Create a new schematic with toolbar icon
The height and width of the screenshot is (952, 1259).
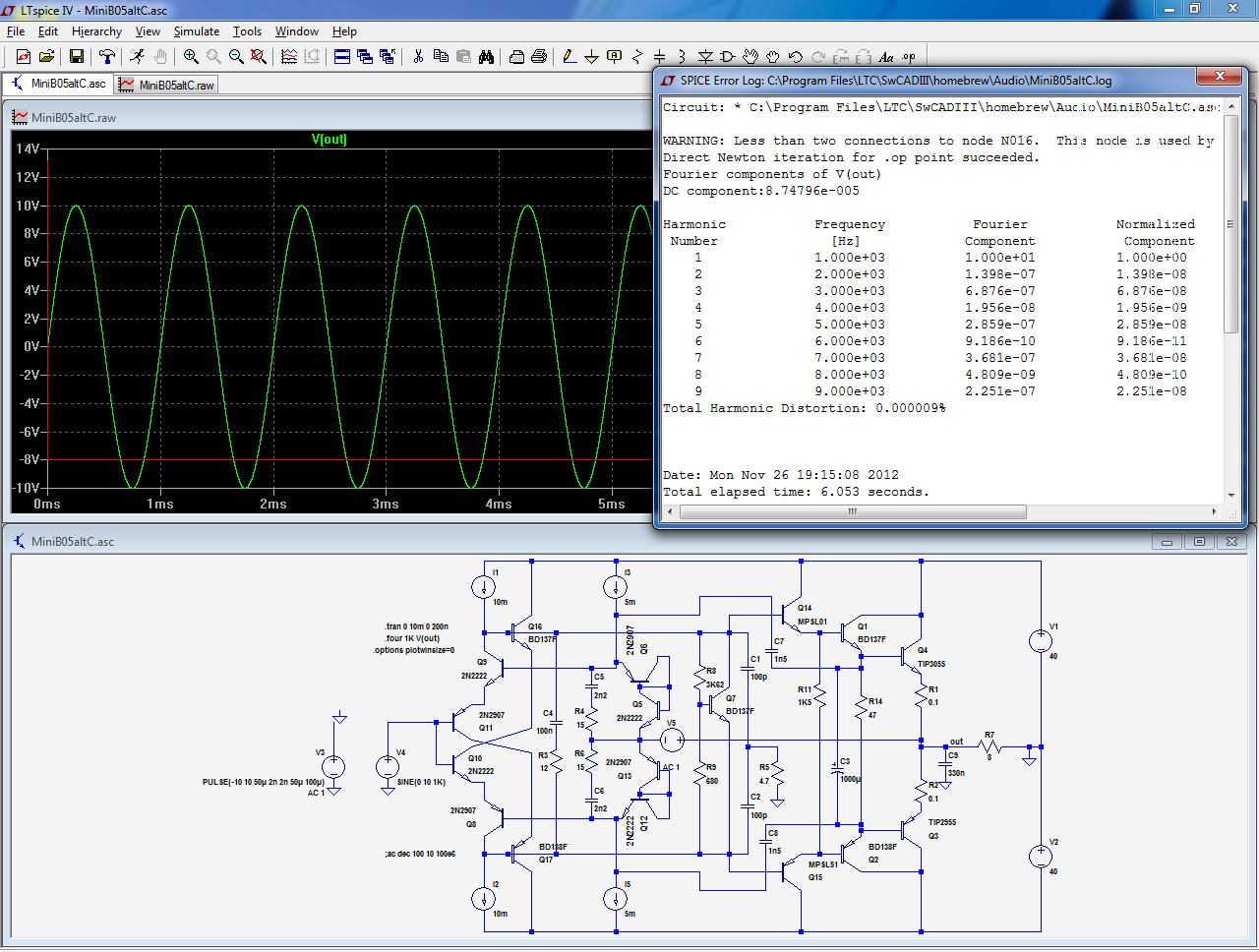click(x=24, y=57)
